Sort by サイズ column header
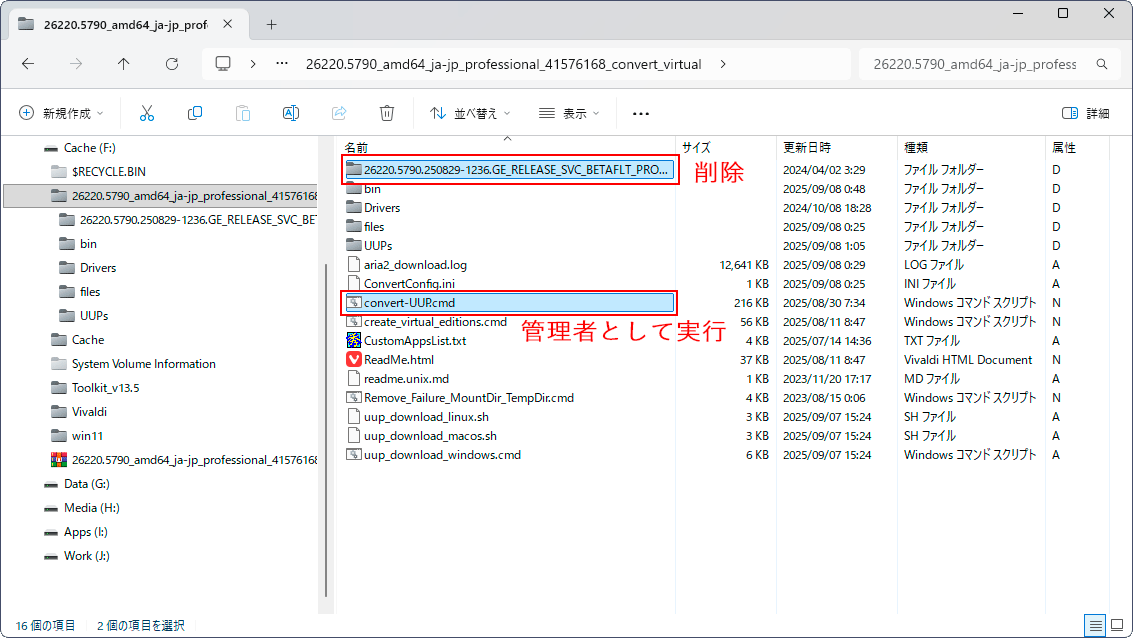1133x638 pixels. (x=696, y=147)
